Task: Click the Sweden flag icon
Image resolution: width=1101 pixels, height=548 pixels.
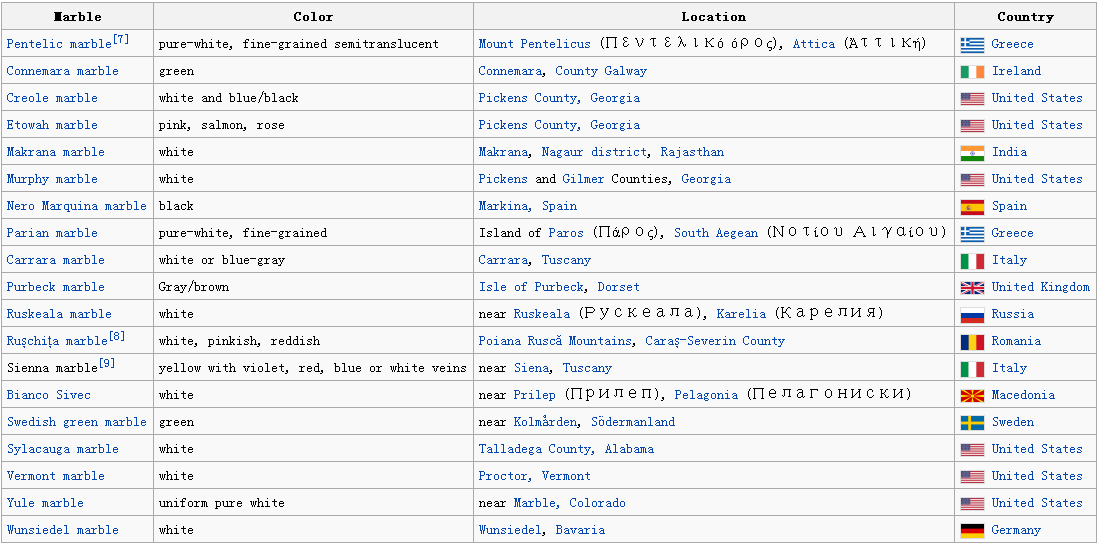Action: click(x=971, y=422)
